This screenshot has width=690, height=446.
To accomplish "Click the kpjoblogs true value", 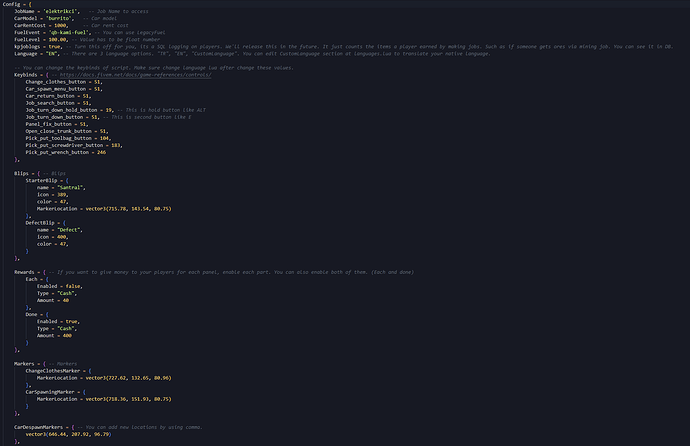I will 55,47.
